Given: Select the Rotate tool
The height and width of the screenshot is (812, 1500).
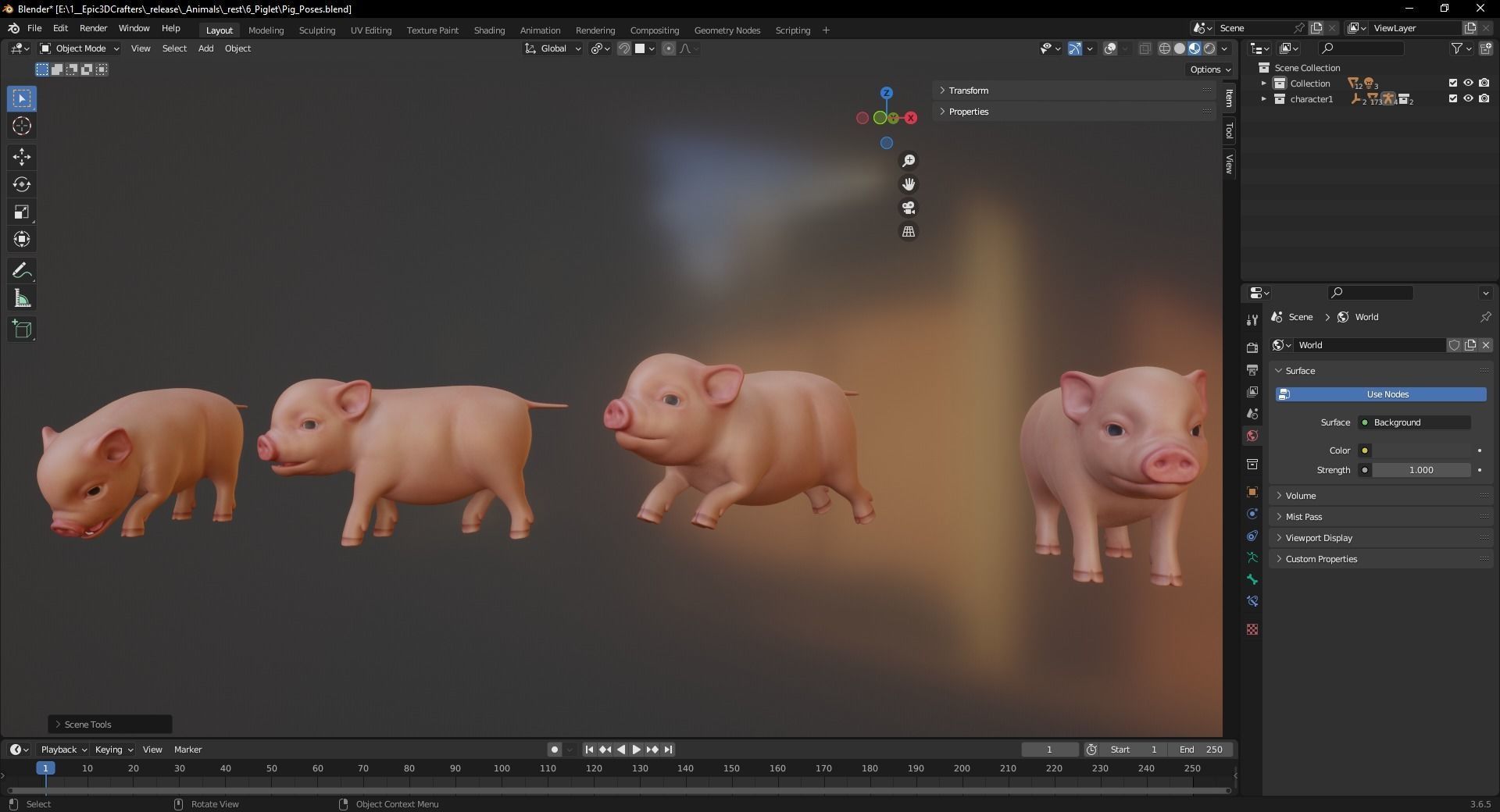Looking at the screenshot, I should point(22,184).
